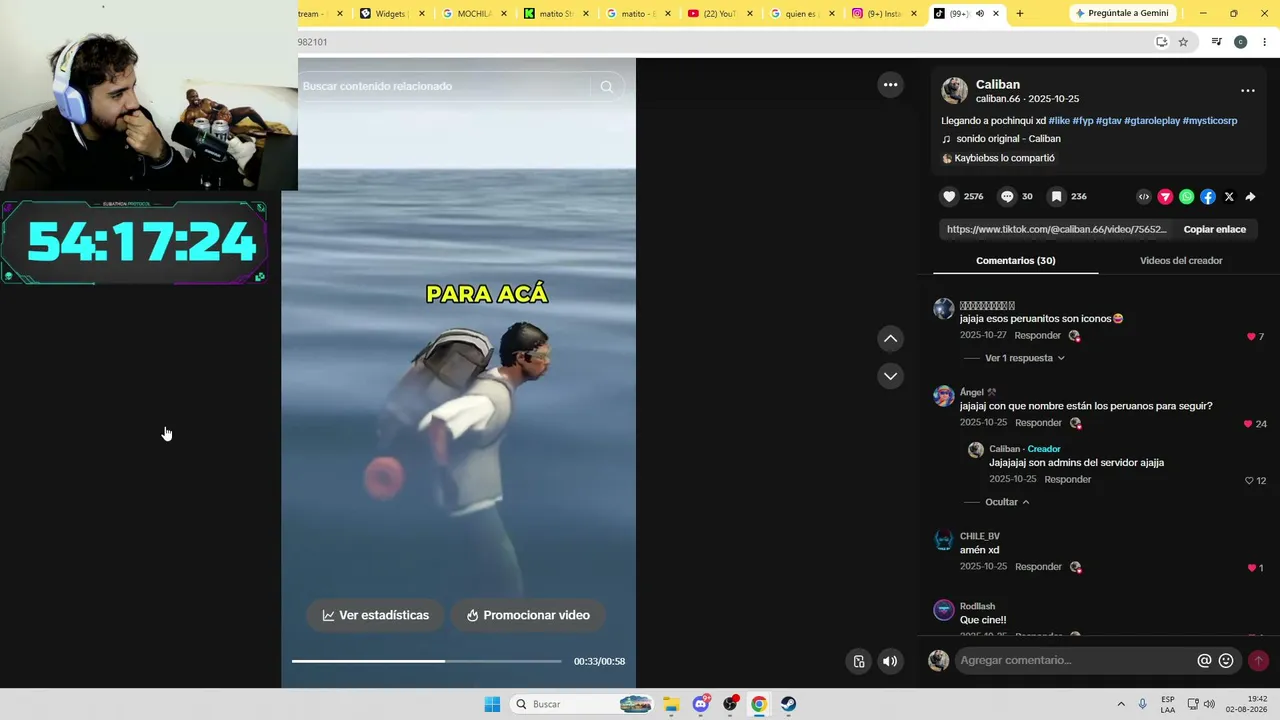Mute the video with the speaker button
This screenshot has width=1280, height=720.
point(890,661)
